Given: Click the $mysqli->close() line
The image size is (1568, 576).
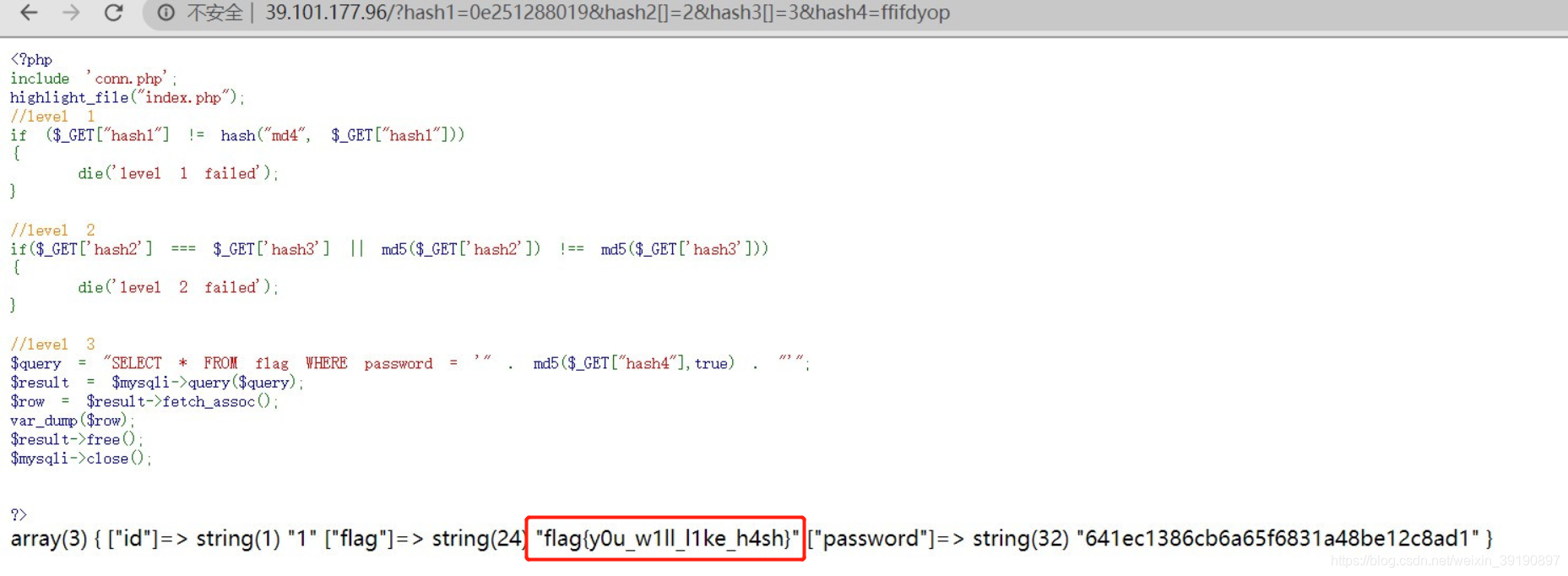Looking at the screenshot, I should pos(80,459).
